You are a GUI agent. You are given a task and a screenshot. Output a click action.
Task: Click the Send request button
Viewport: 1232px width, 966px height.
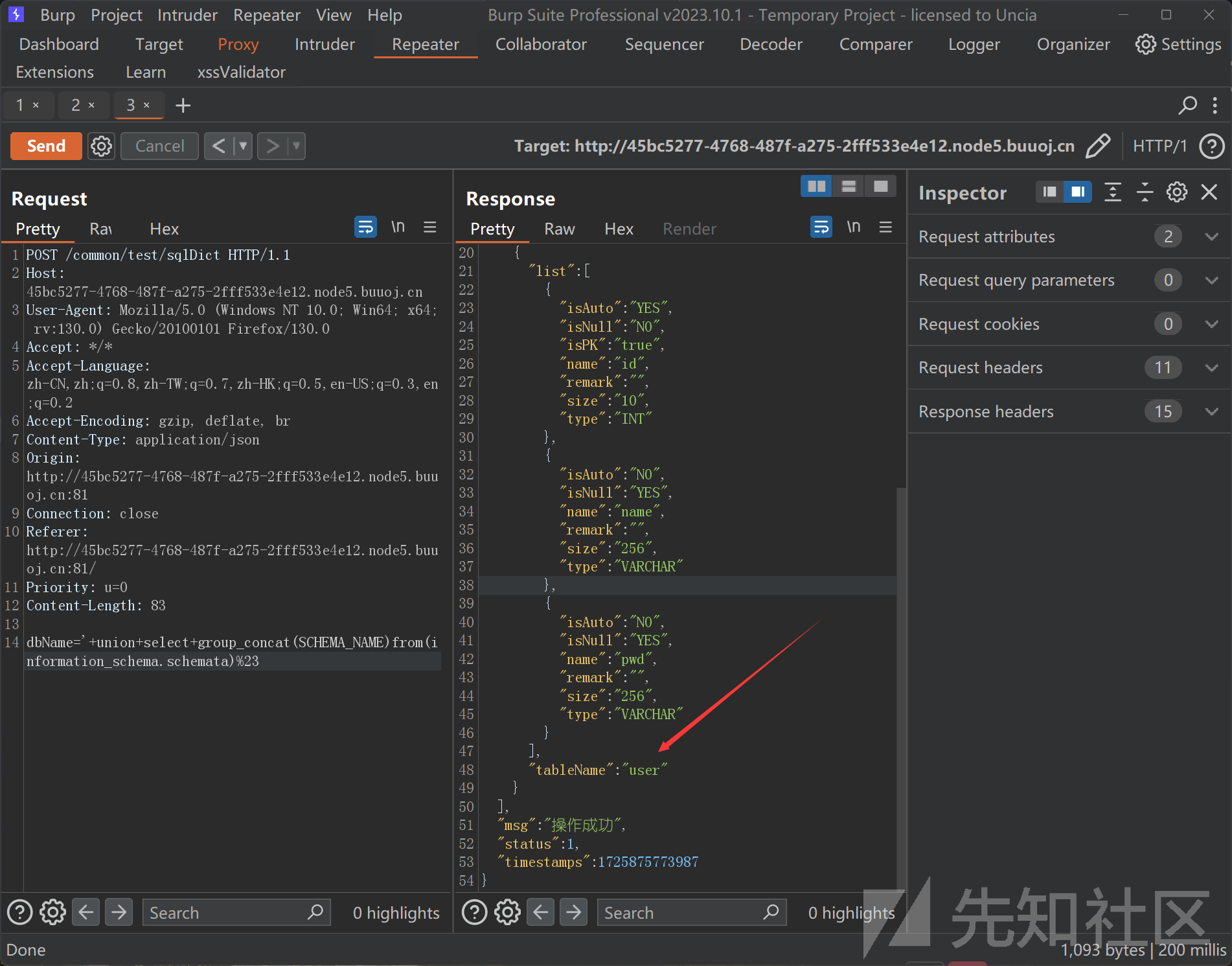(46, 146)
